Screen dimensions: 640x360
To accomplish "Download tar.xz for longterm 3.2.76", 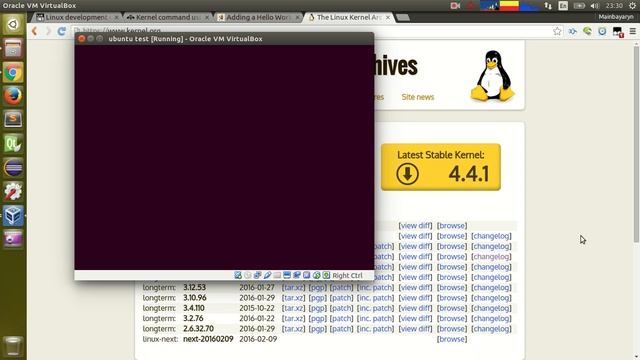I will [293, 318].
